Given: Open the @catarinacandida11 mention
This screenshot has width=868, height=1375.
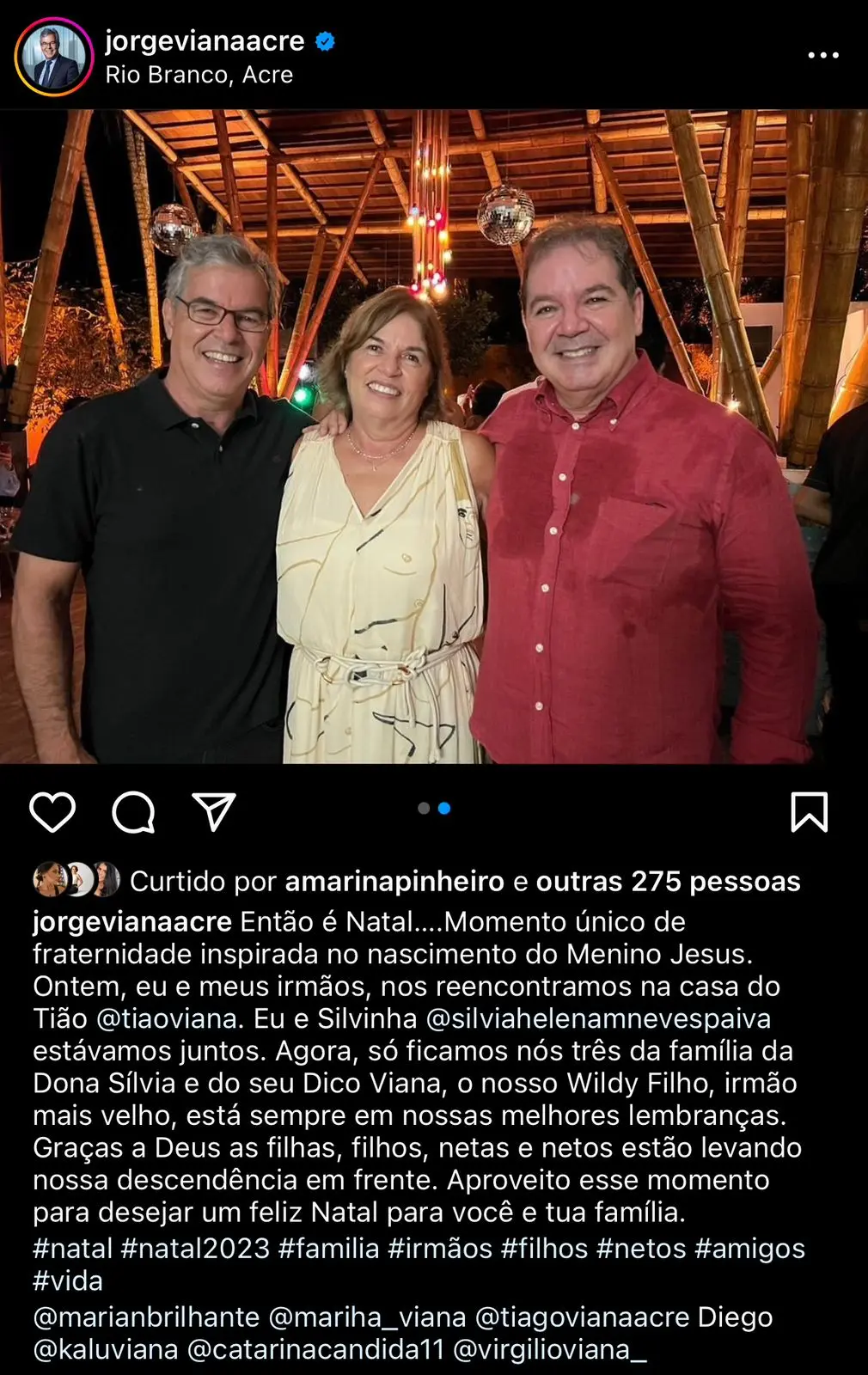Looking at the screenshot, I should point(316,1350).
